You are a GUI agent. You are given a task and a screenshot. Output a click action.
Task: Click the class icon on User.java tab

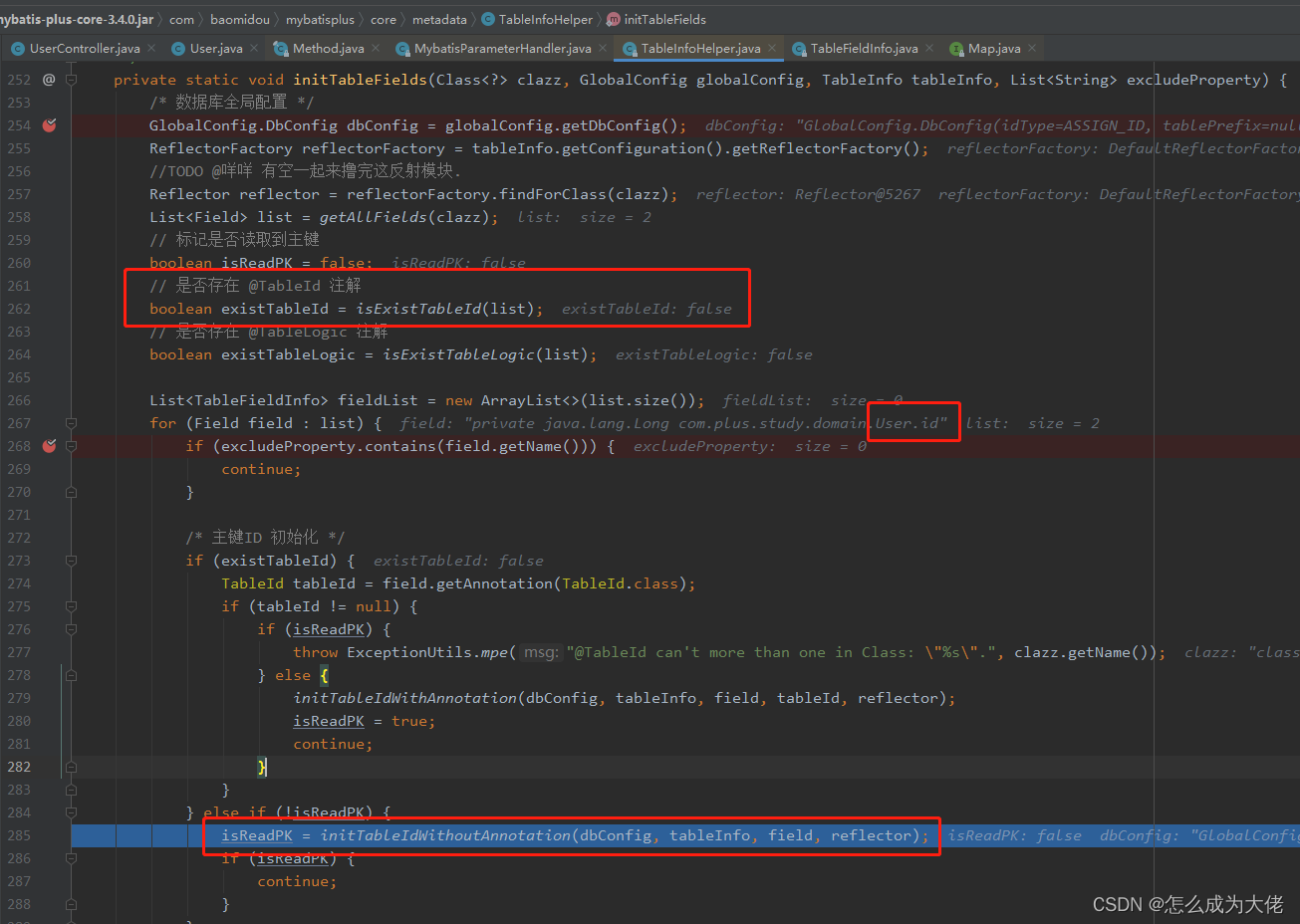click(x=178, y=49)
